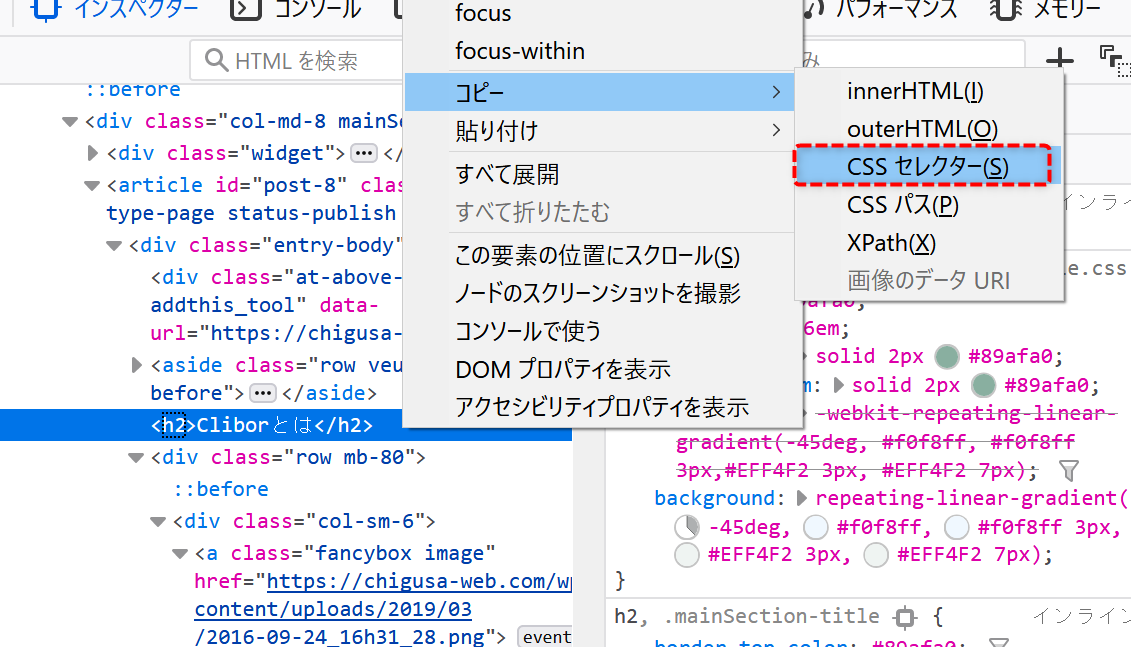Click ellipsis badge in aside element
The width and height of the screenshot is (1131, 647).
coord(263,393)
